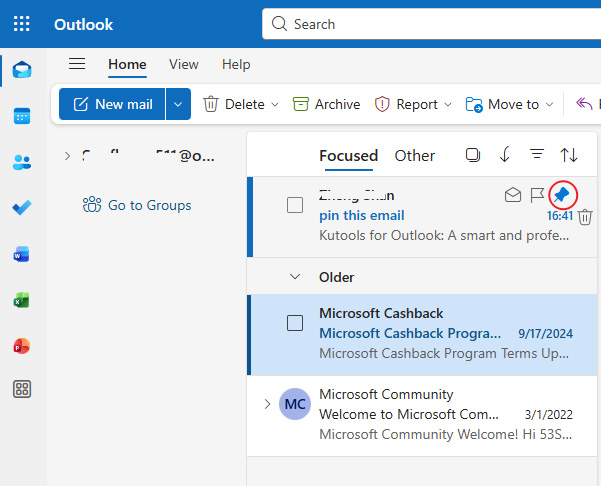The image size is (601, 486).
Task: Click the Archive button
Action: pos(326,104)
